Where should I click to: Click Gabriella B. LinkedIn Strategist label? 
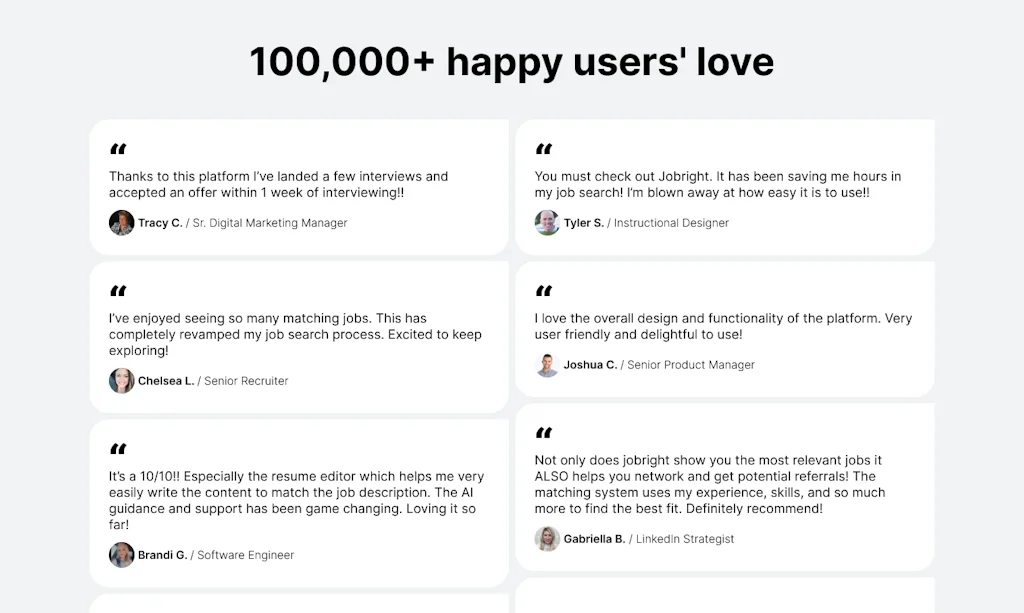pyautogui.click(x=649, y=539)
